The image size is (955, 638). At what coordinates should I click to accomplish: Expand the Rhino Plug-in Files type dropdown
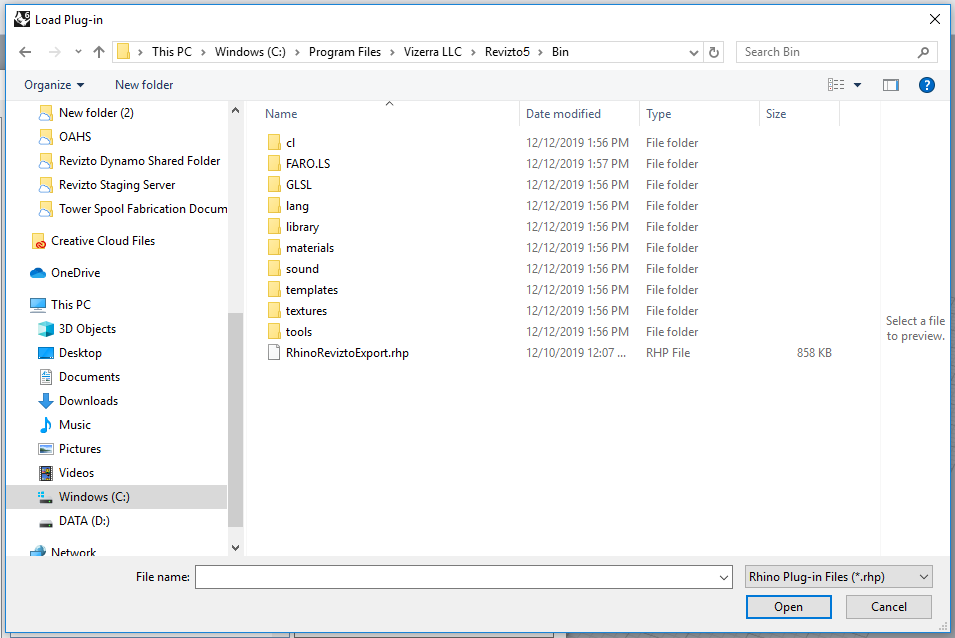click(838, 577)
